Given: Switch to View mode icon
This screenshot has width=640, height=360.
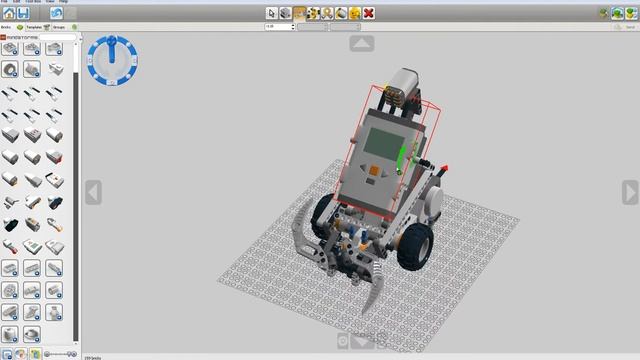Looking at the screenshot, I should (x=617, y=13).
